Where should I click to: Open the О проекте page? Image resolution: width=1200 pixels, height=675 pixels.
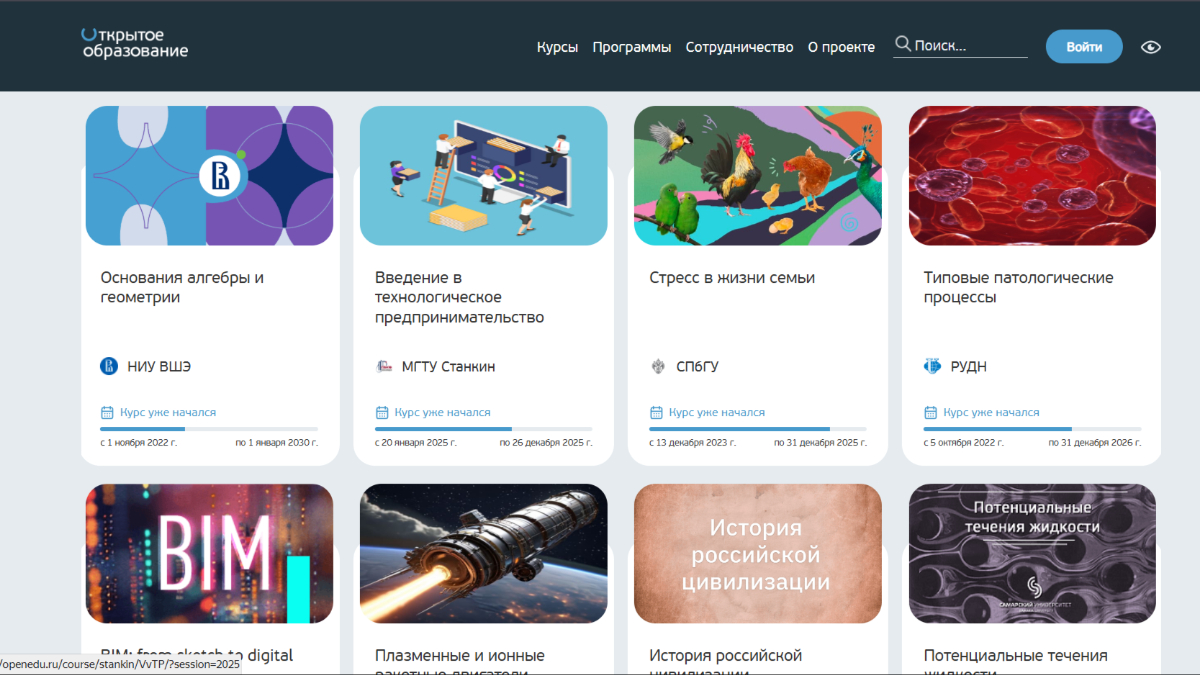841,46
